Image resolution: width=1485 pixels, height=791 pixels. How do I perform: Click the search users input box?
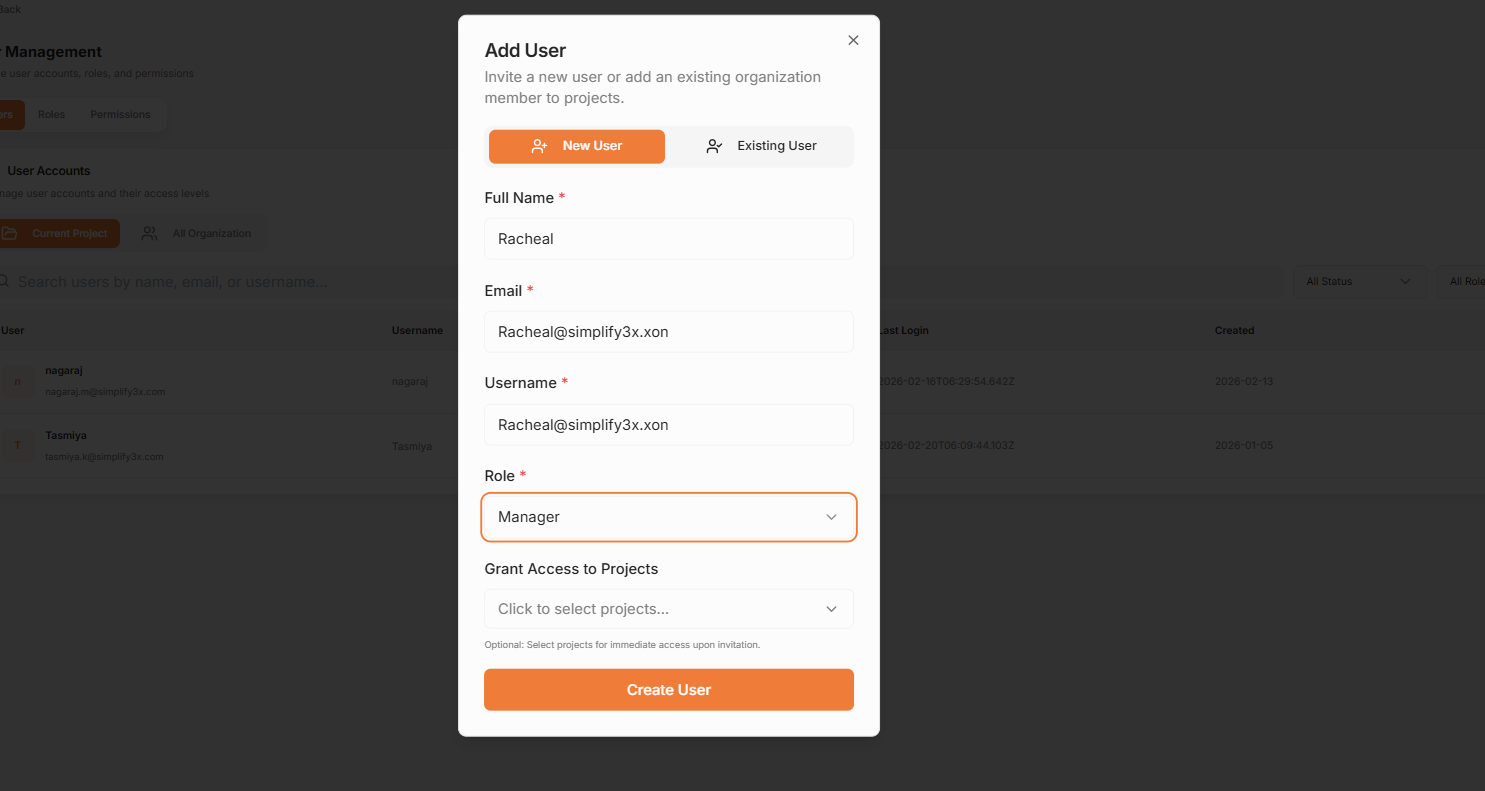pos(640,282)
